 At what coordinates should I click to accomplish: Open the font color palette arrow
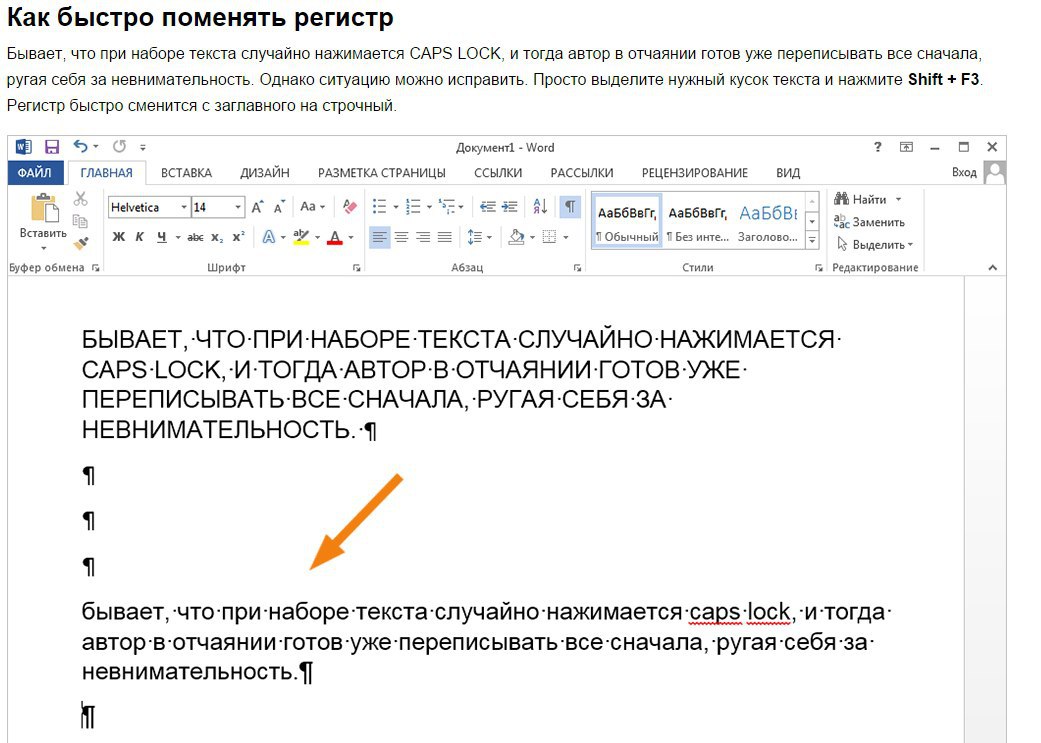click(x=351, y=237)
